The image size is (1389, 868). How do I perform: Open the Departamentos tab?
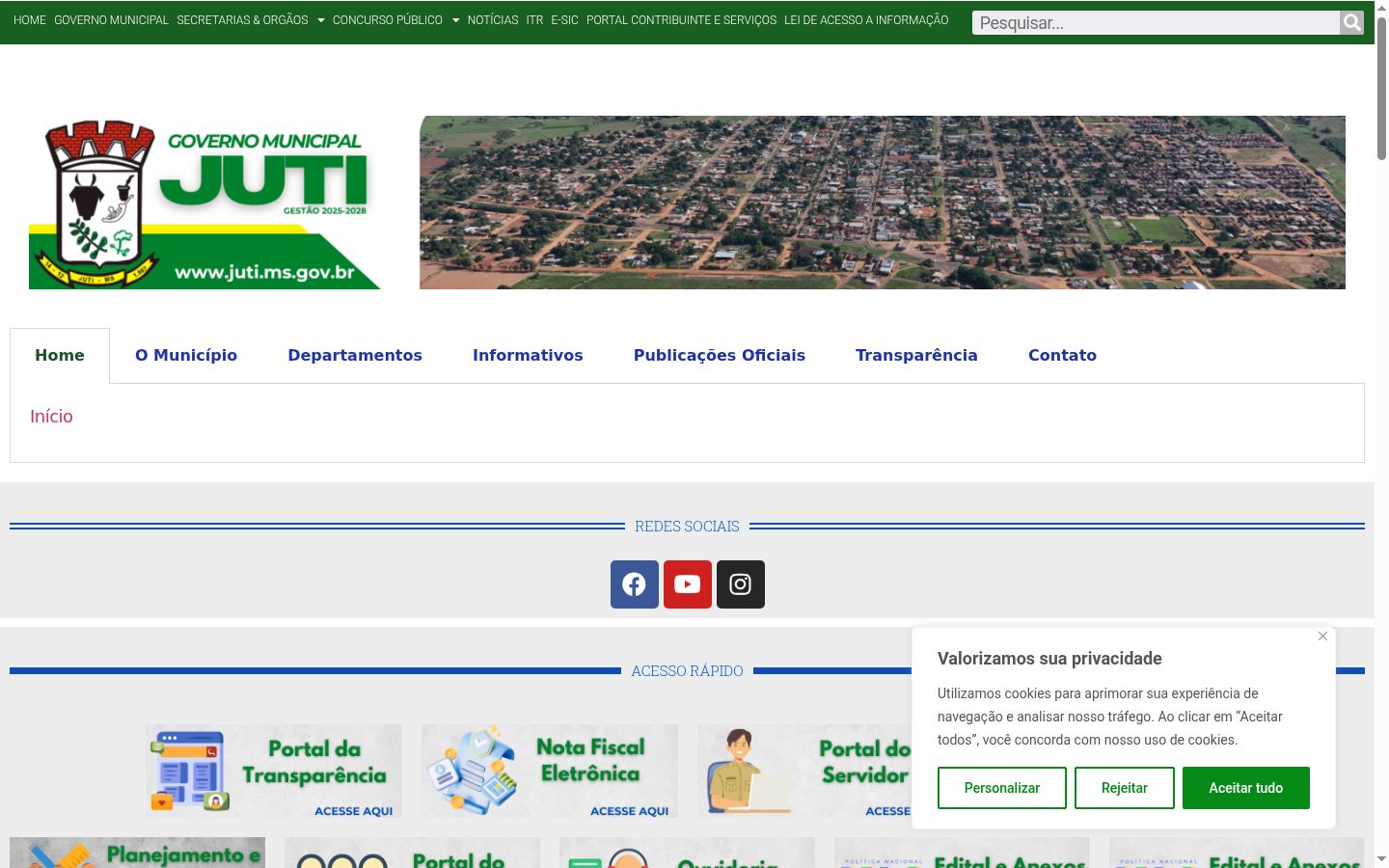click(x=355, y=355)
